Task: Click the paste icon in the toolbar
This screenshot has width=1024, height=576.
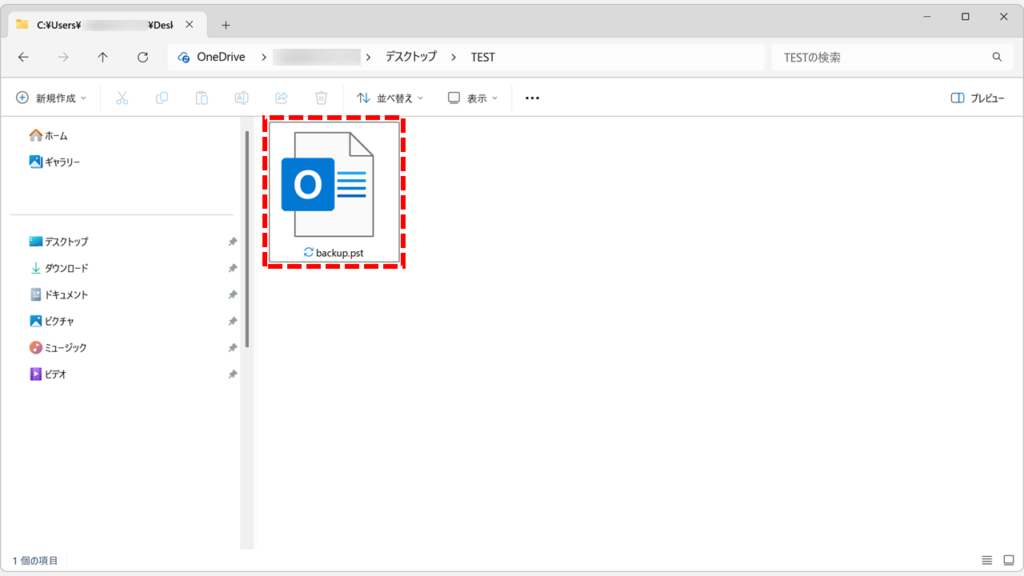Action: 201,97
